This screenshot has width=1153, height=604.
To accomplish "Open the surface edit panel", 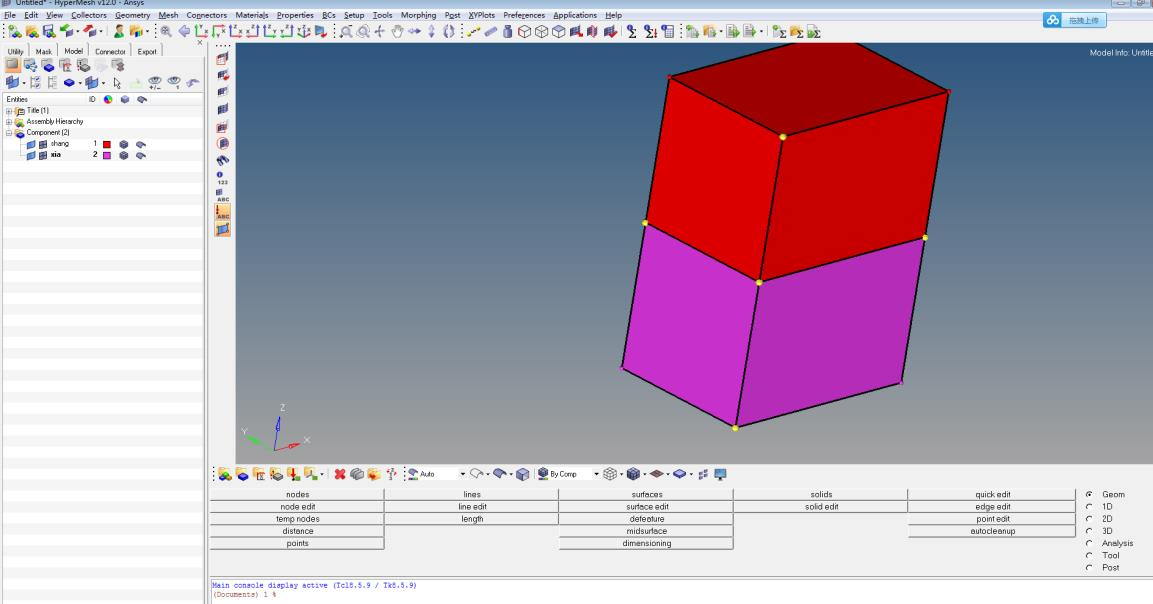I will tap(646, 507).
